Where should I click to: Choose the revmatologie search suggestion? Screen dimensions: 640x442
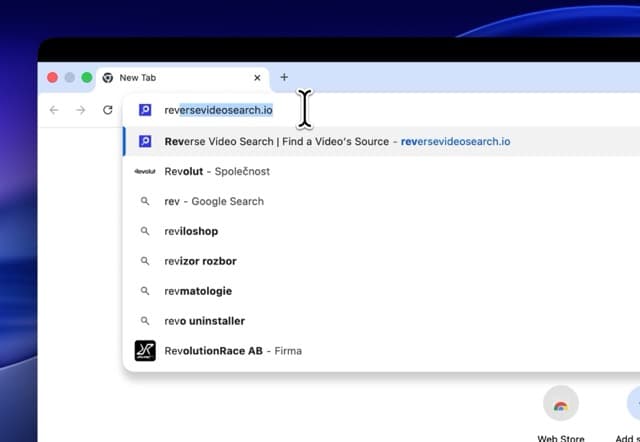[x=382, y=291]
